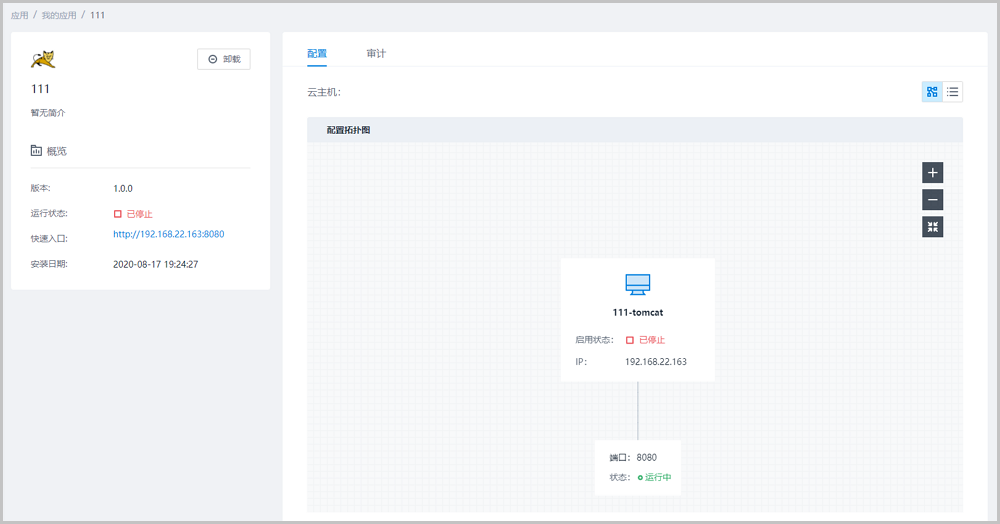Click the 概览 overview icon

37,151
